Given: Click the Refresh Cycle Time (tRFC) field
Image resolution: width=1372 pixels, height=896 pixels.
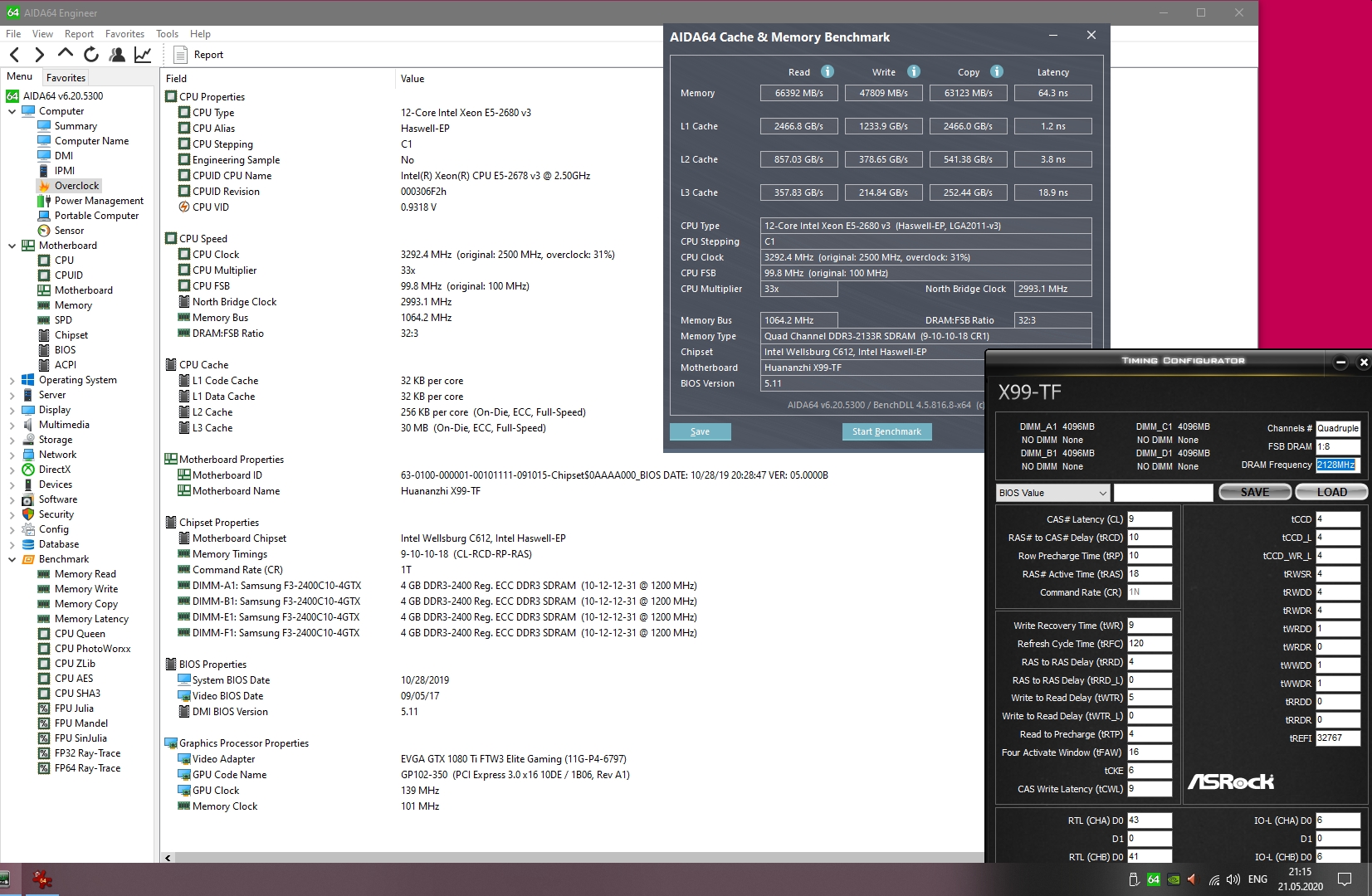Looking at the screenshot, I should coord(1149,643).
